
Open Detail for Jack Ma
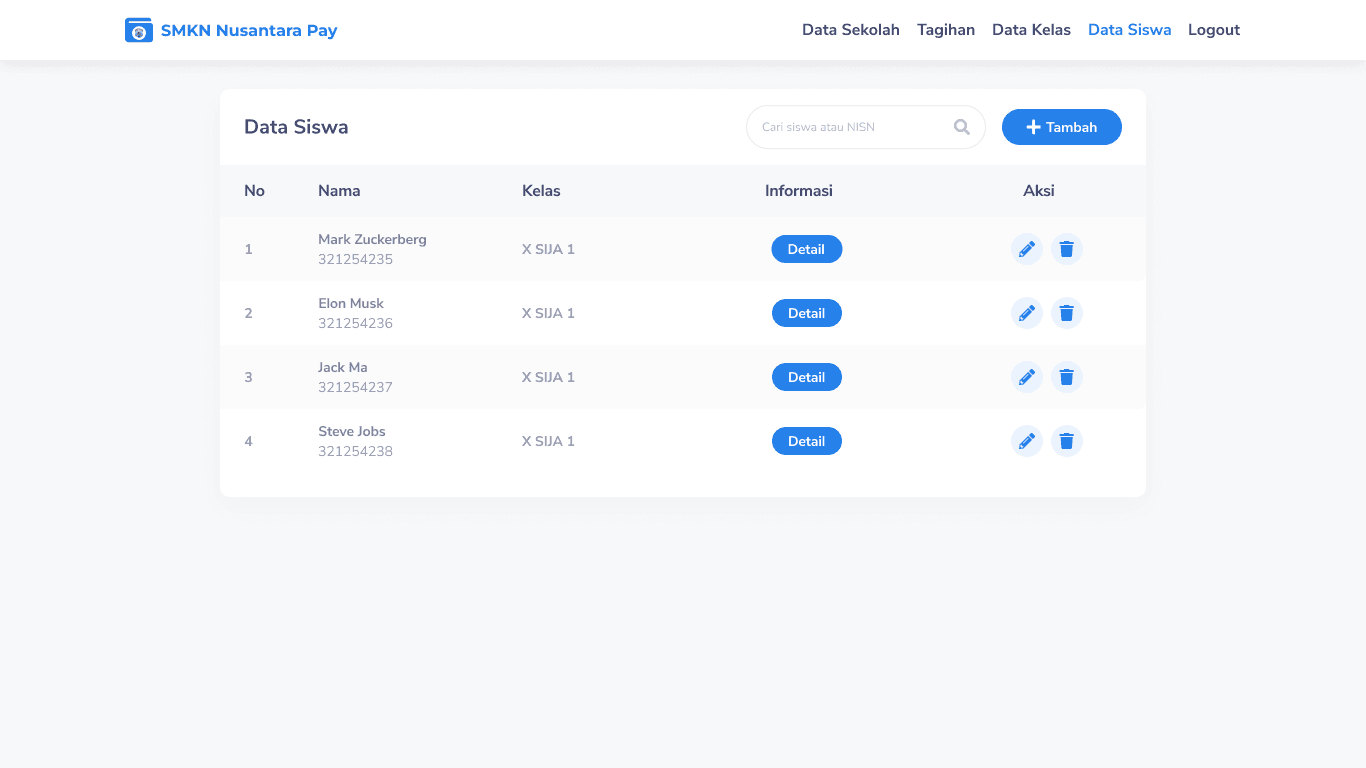point(806,377)
